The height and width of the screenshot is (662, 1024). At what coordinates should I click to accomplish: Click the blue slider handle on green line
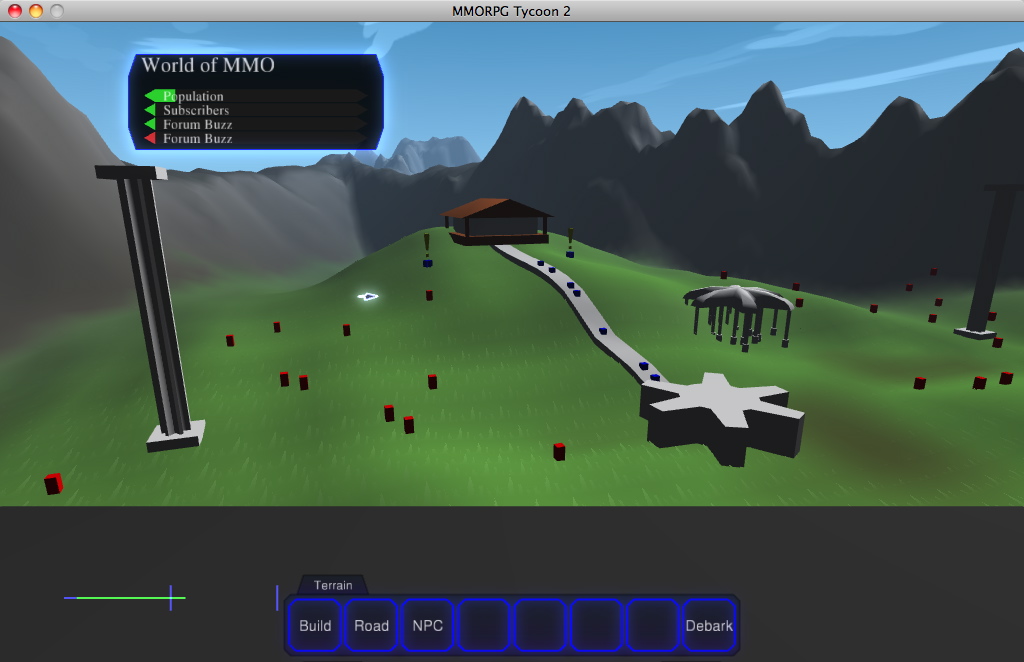point(170,597)
